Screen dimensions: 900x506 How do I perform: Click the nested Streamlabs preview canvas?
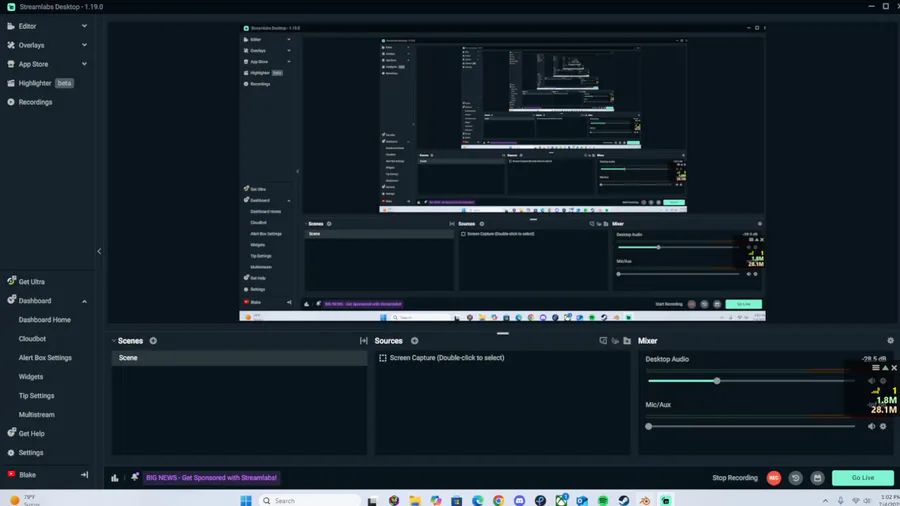502,172
